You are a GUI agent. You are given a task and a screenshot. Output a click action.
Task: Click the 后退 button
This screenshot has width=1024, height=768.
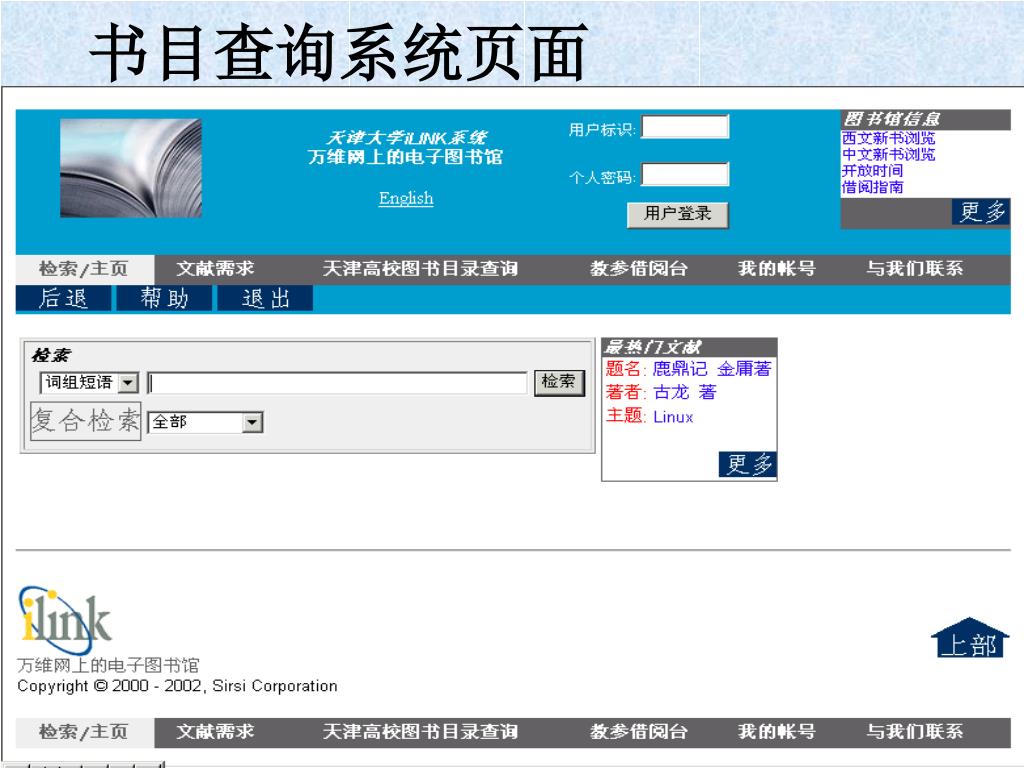pos(63,299)
